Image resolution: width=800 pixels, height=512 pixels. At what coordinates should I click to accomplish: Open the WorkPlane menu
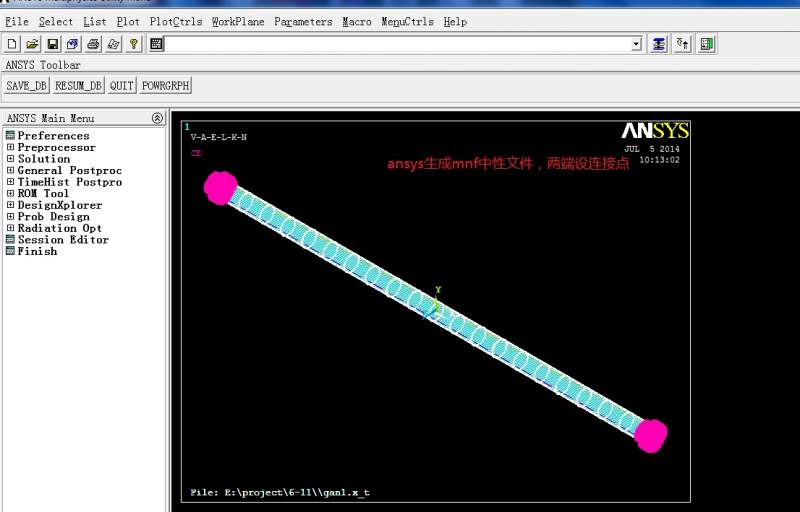click(238, 22)
